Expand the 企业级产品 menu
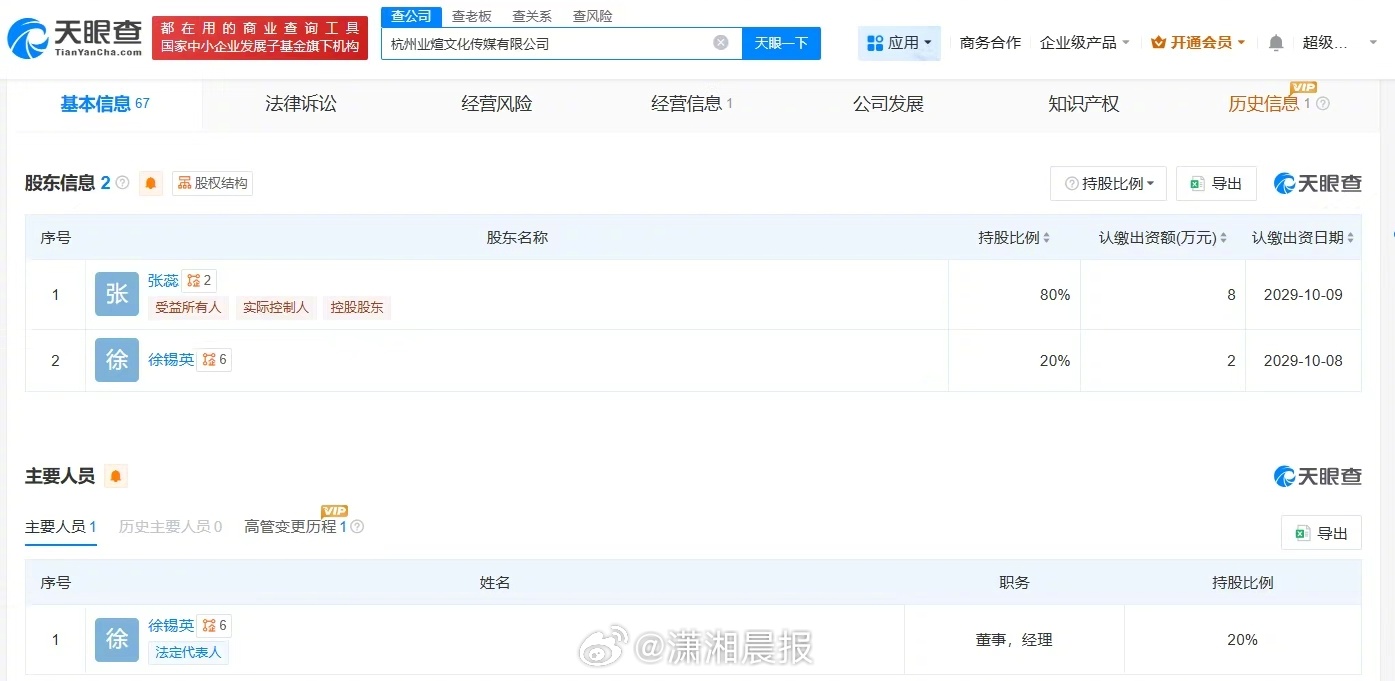Image resolution: width=1395 pixels, height=681 pixels. (1085, 43)
